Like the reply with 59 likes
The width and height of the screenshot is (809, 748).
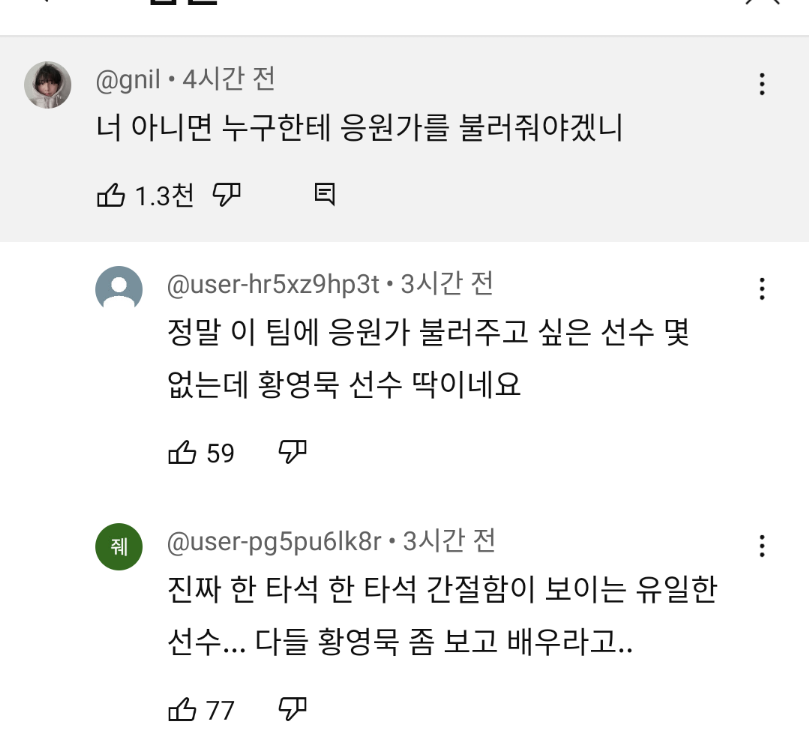[x=182, y=452]
